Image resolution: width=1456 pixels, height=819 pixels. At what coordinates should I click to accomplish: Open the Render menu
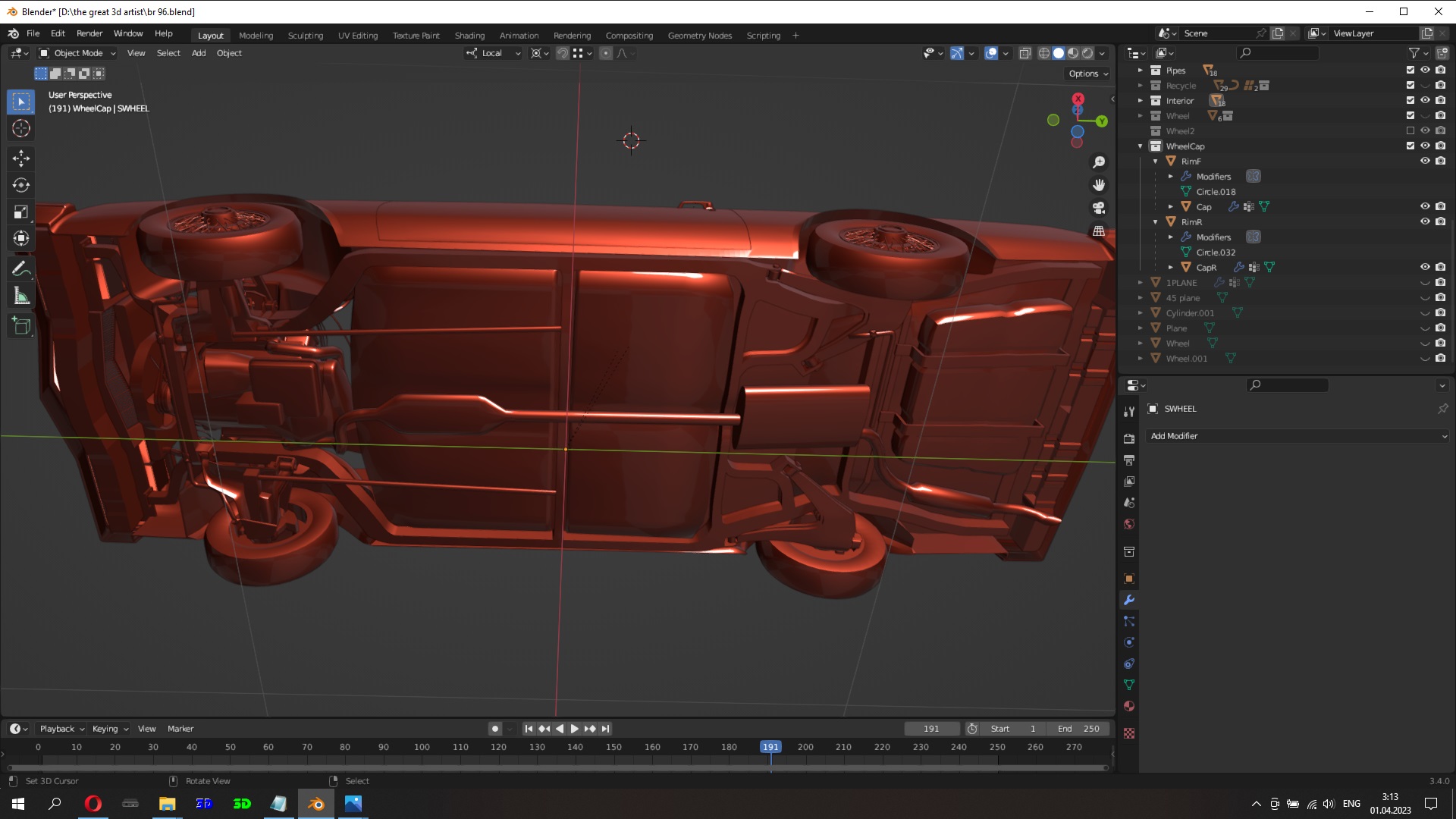[89, 33]
